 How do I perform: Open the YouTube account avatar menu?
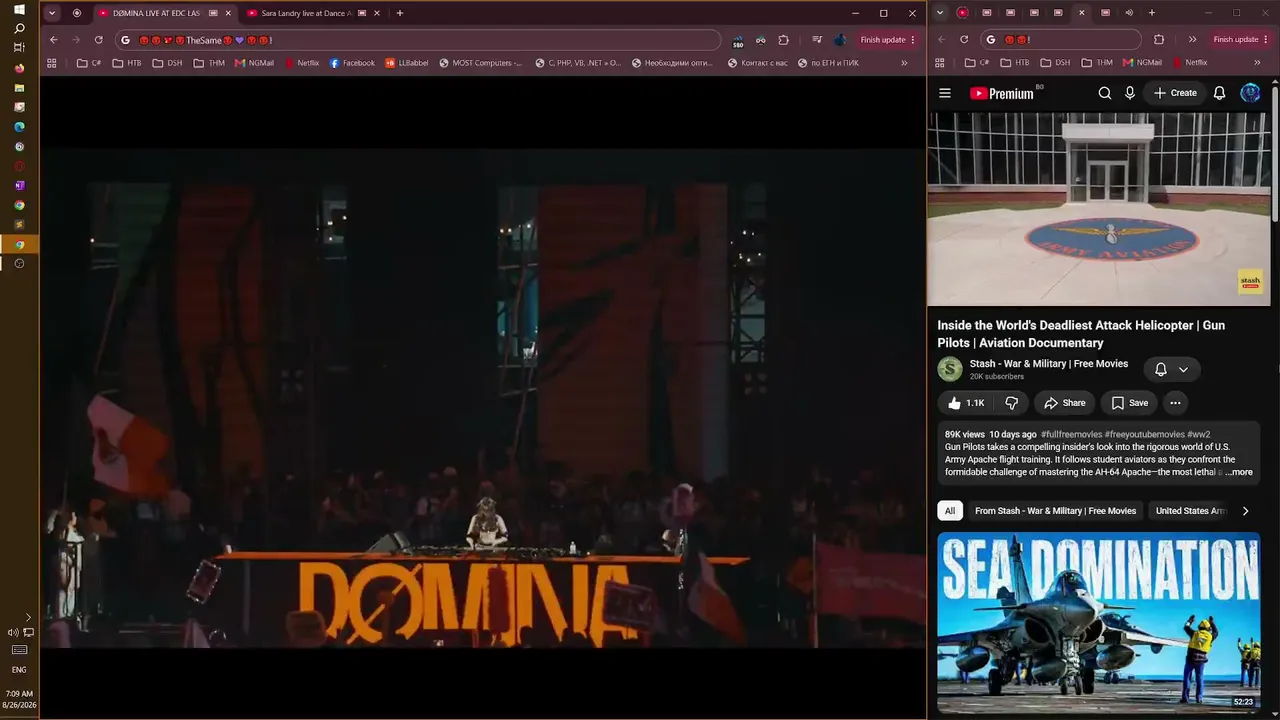tap(1250, 93)
